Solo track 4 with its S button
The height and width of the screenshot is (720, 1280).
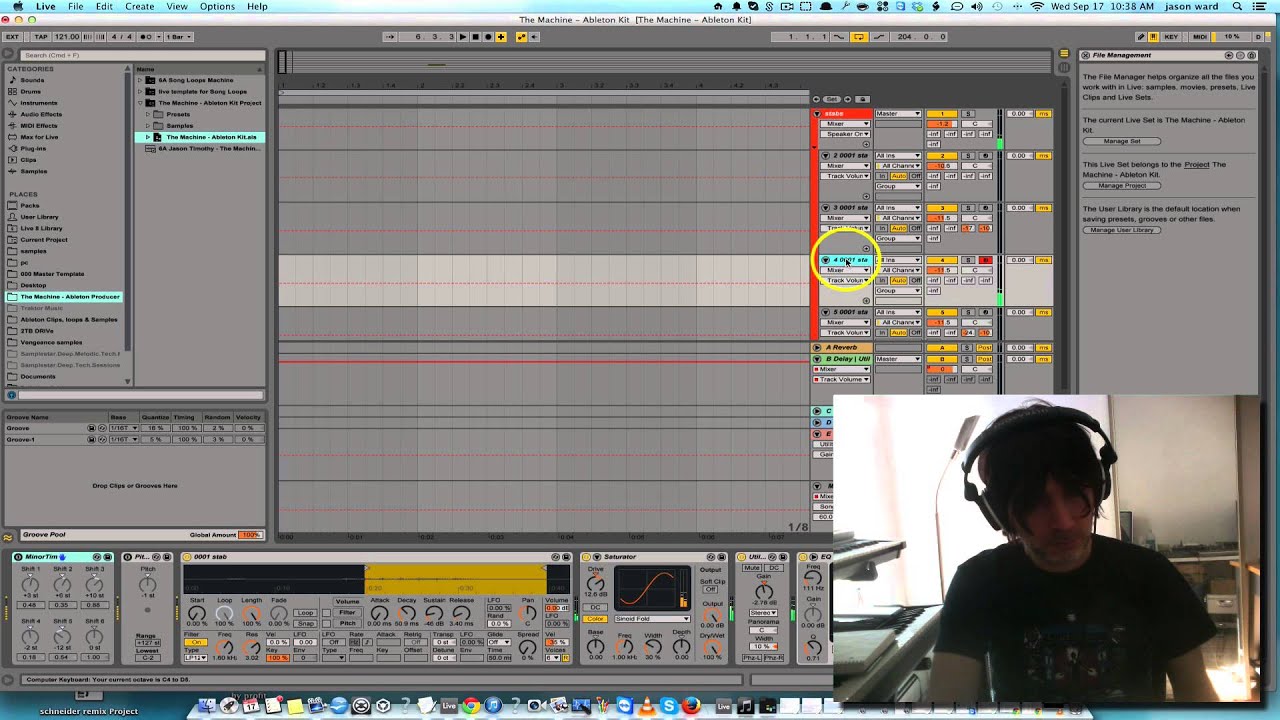[x=967, y=260]
